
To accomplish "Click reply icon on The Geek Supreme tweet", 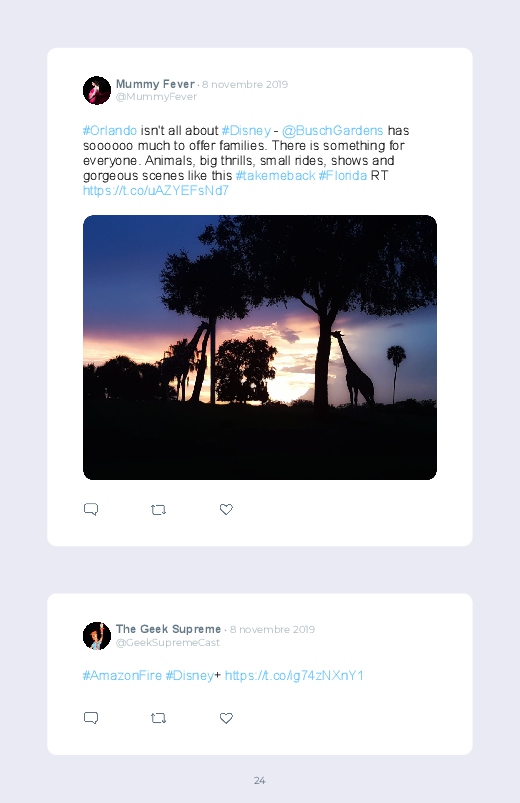I will 91,718.
